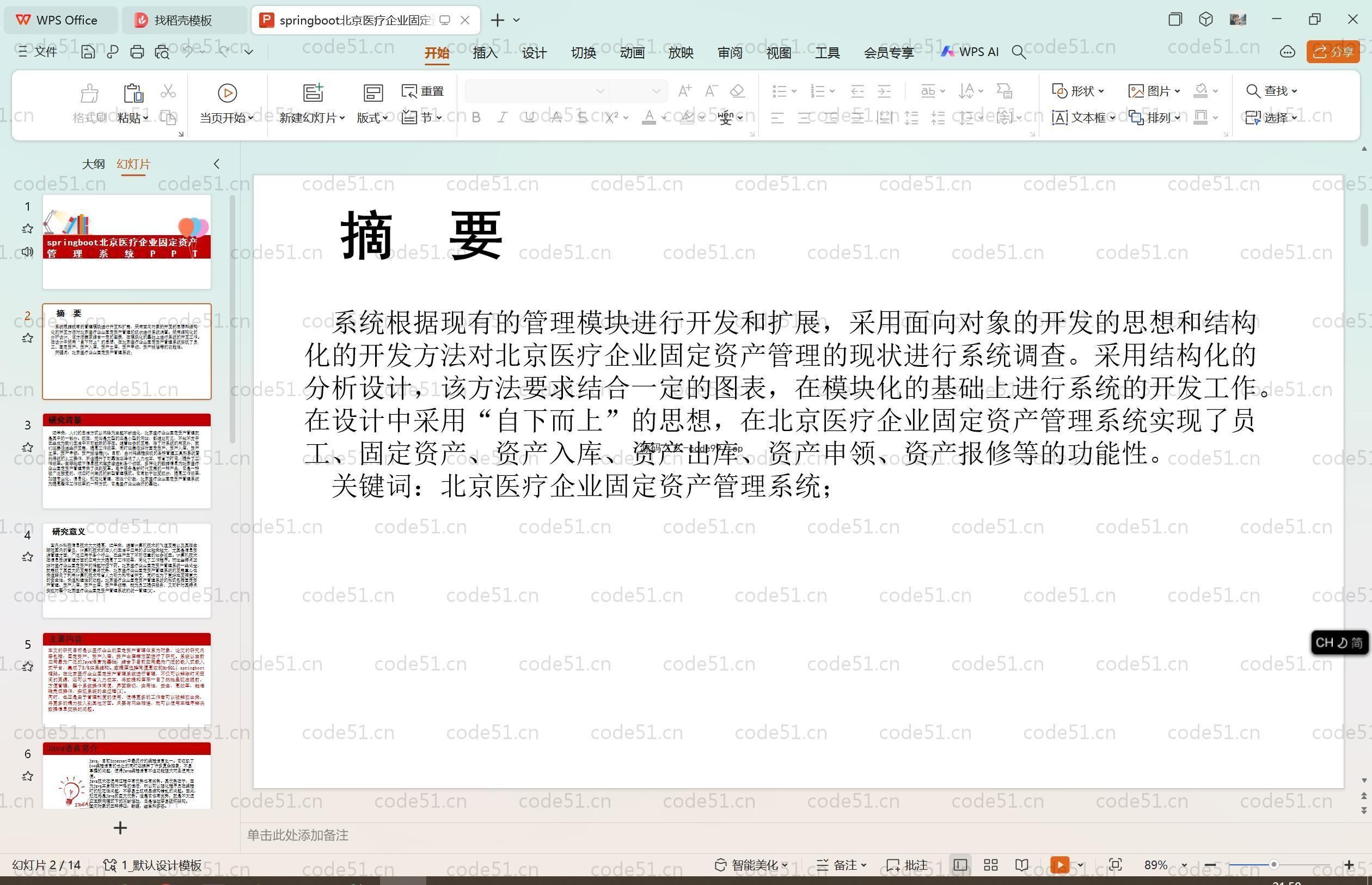This screenshot has height=885, width=1372.
Task: Click the increase font size icon
Action: coord(684,91)
